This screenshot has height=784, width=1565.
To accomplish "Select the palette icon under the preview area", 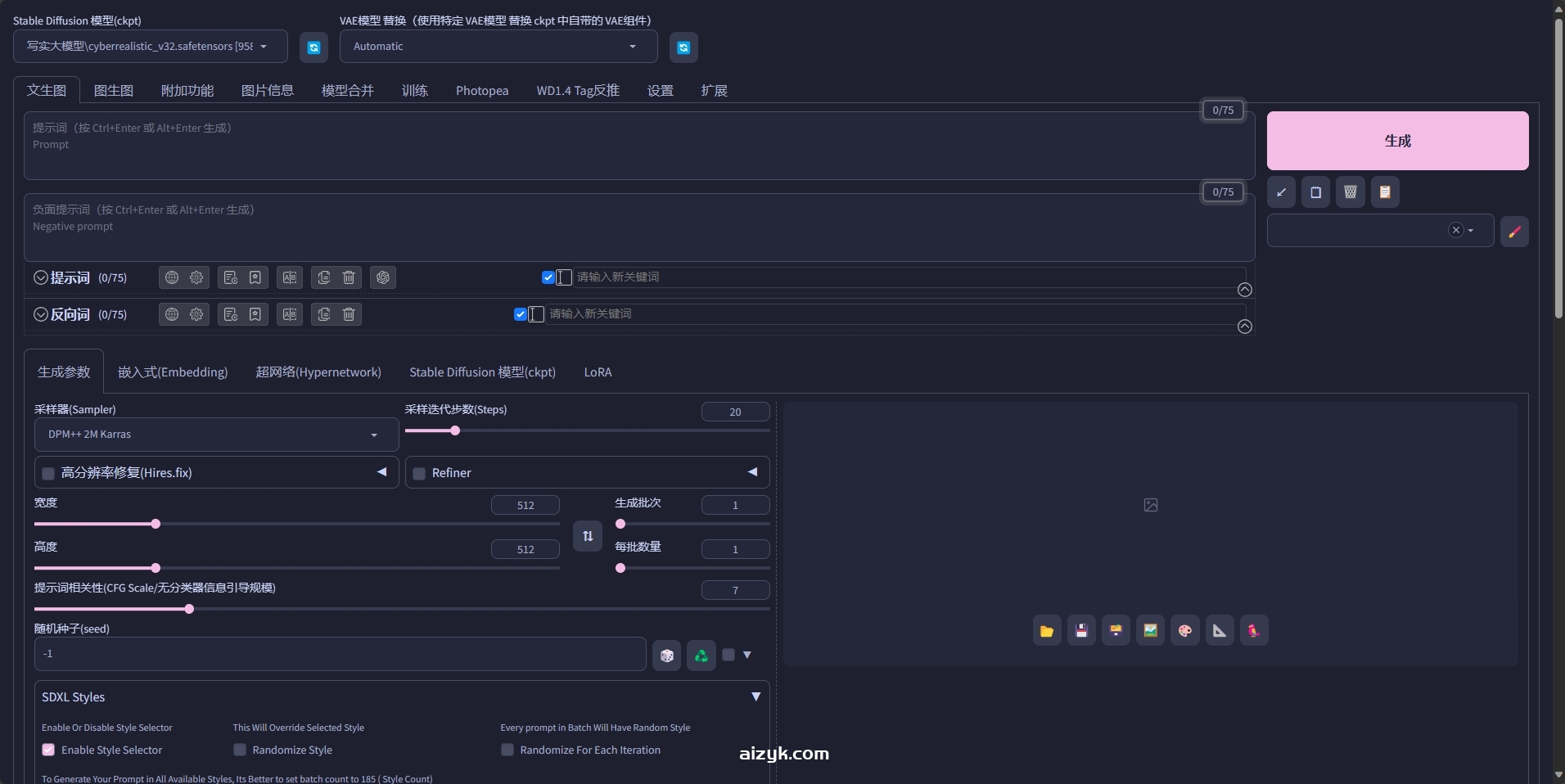I will pyautogui.click(x=1184, y=630).
